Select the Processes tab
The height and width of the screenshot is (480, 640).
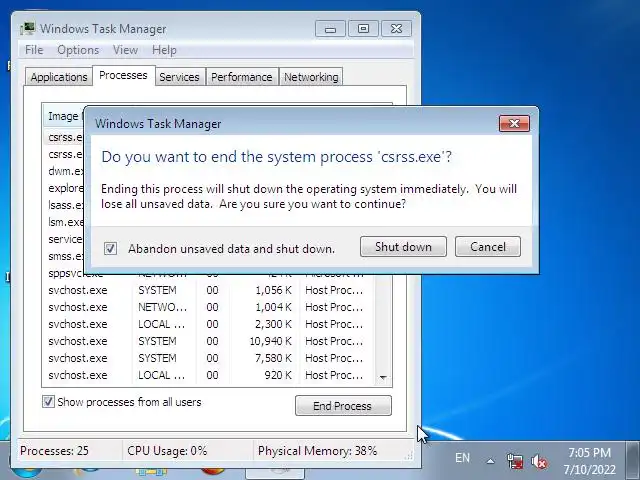[123, 76]
